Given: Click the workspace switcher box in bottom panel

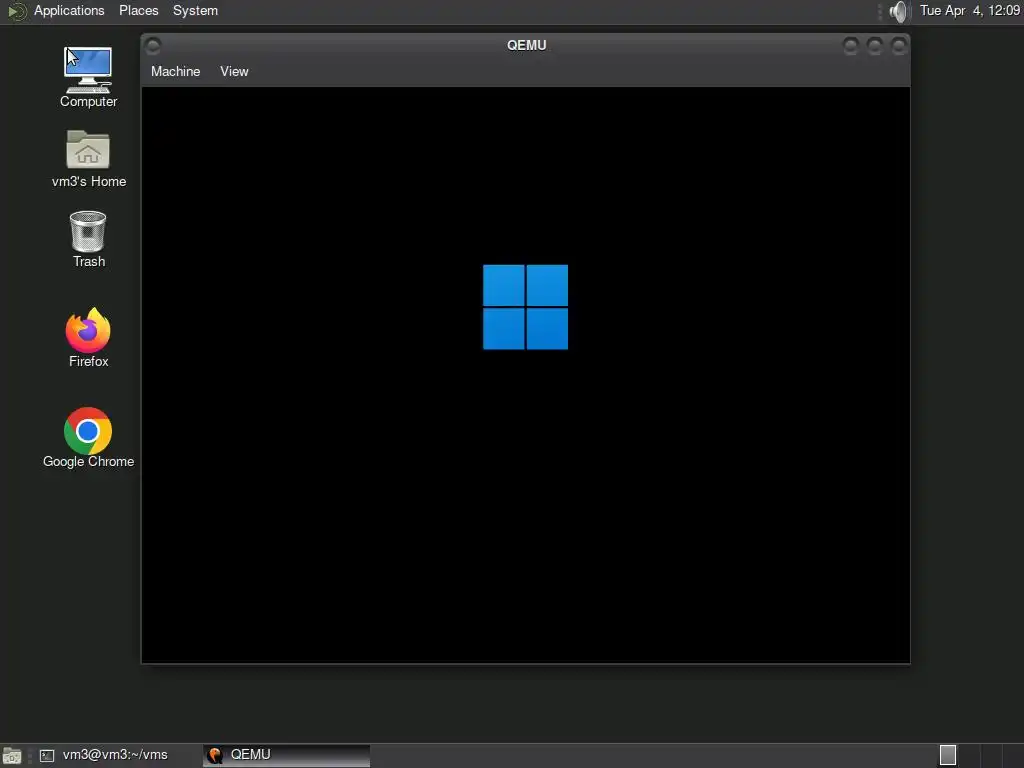Looking at the screenshot, I should [x=948, y=755].
